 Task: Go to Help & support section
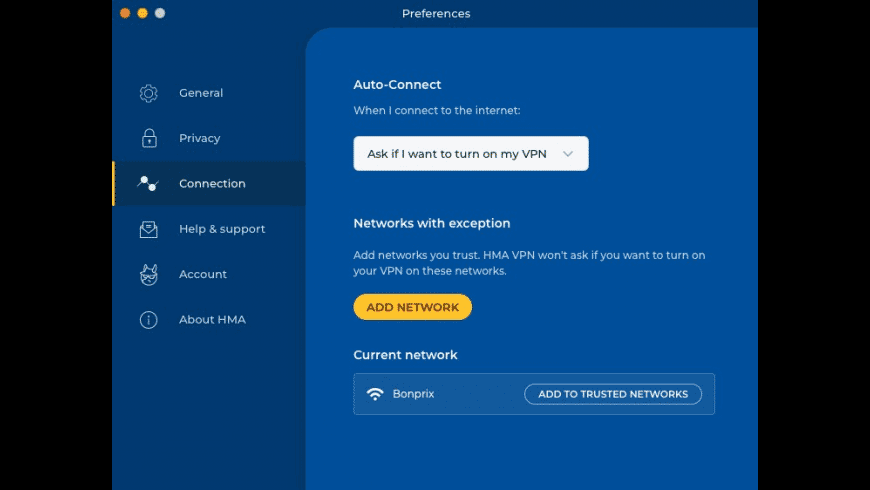pyautogui.click(x=209, y=229)
